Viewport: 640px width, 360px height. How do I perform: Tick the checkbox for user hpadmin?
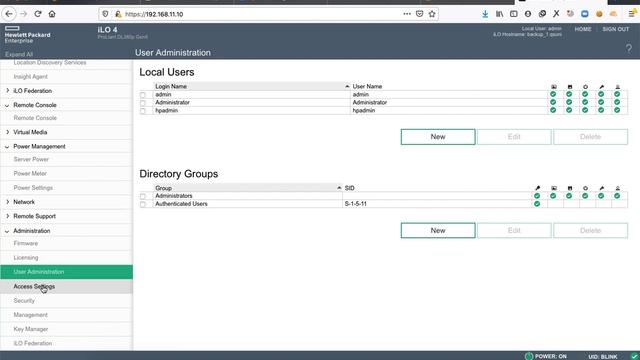click(x=142, y=111)
